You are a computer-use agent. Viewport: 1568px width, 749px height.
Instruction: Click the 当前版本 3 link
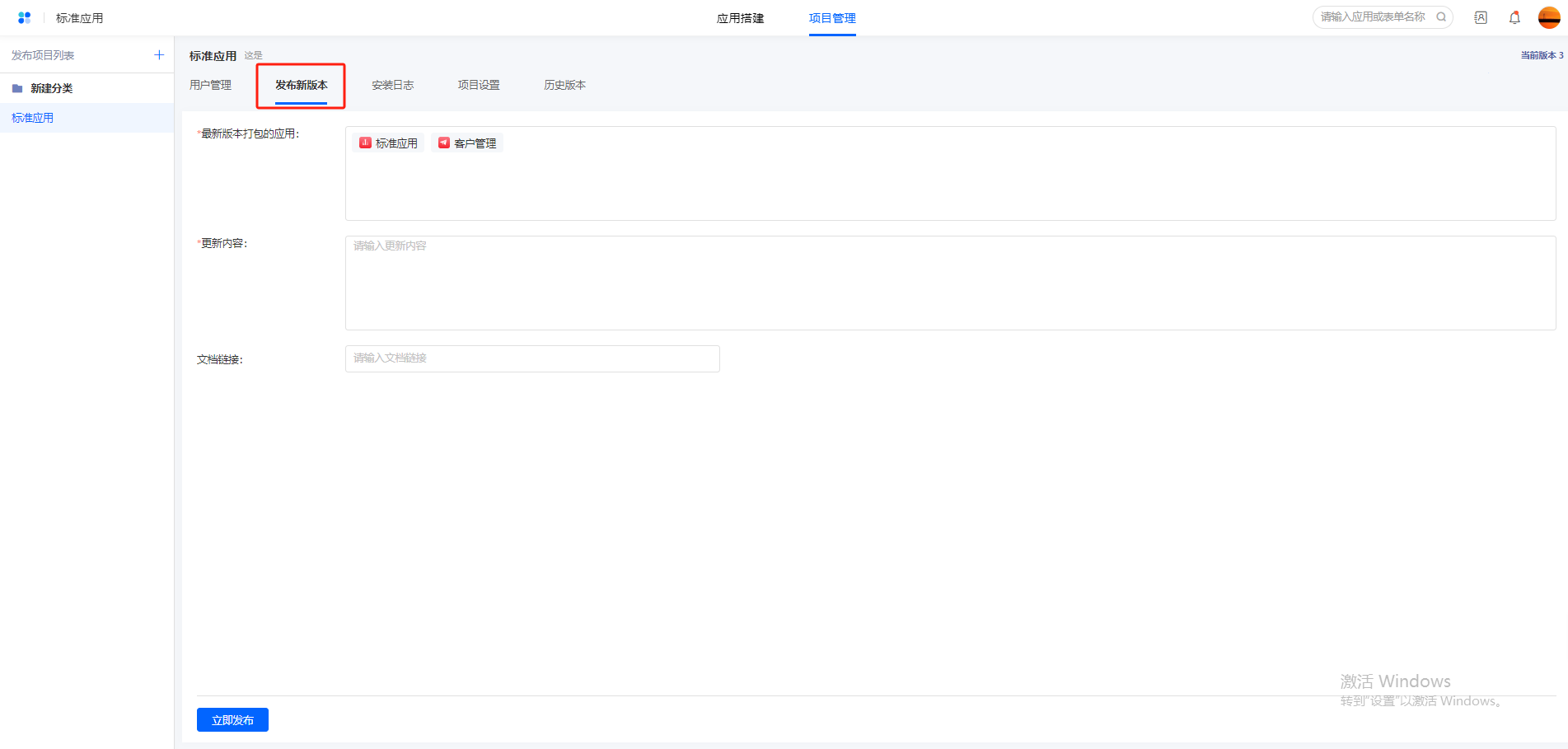pyautogui.click(x=1542, y=55)
